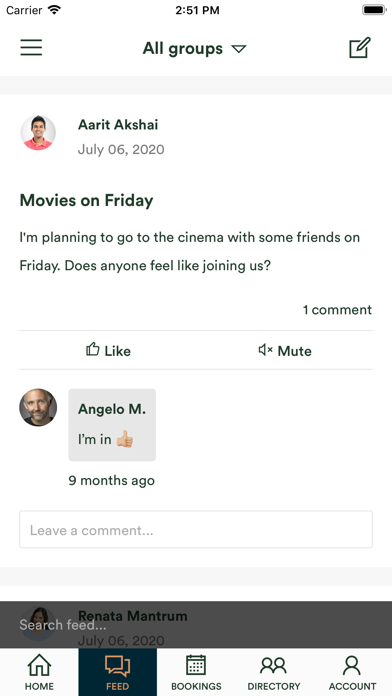
Task: Open Angelo M.'s avatar photo
Action: (38, 407)
